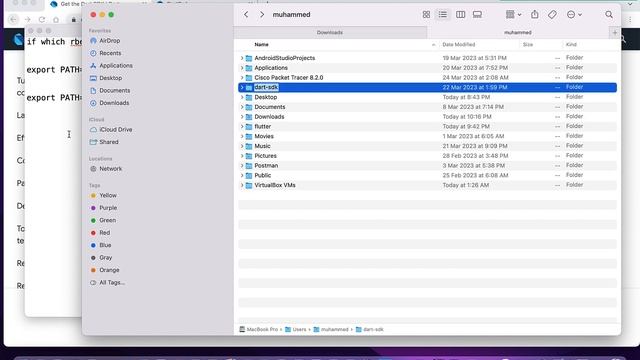Viewport: 640px width, 360px height.
Task: Expand the Applications folder row
Action: click(242, 68)
